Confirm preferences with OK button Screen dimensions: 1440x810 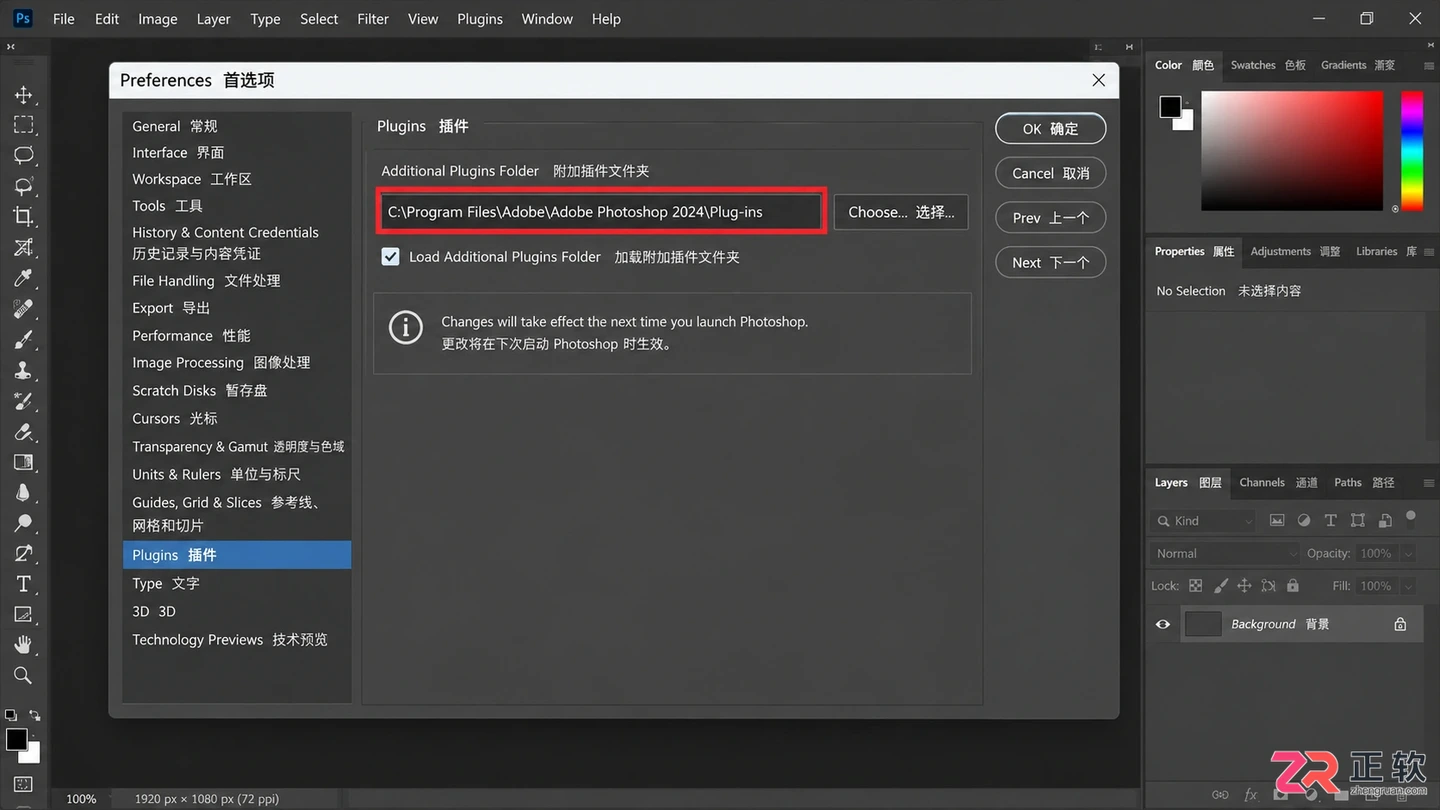1050,129
